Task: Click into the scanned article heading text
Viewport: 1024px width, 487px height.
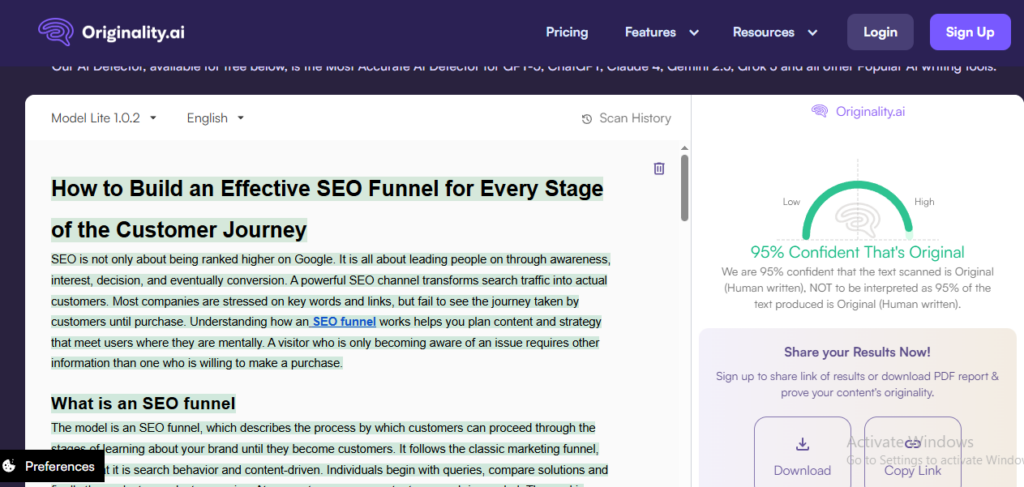Action: coord(326,189)
